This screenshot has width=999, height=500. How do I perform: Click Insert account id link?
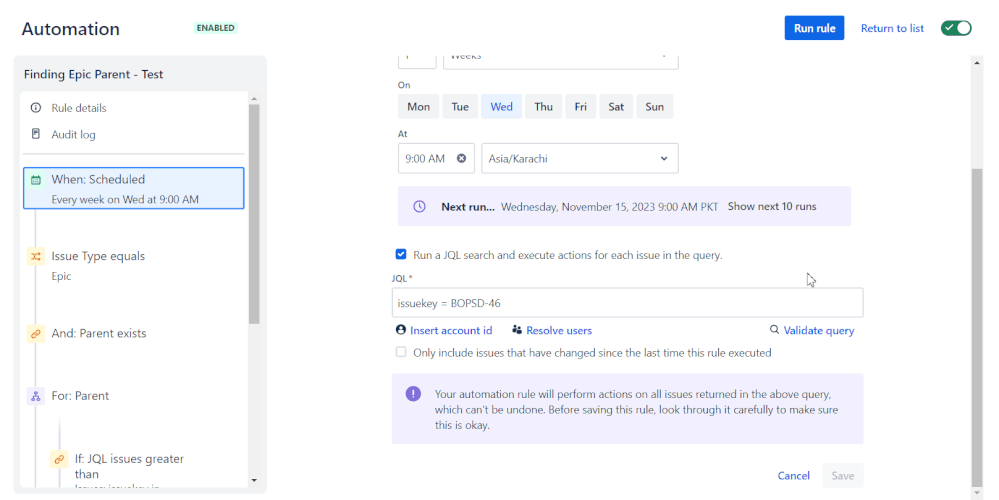pyautogui.click(x=451, y=330)
